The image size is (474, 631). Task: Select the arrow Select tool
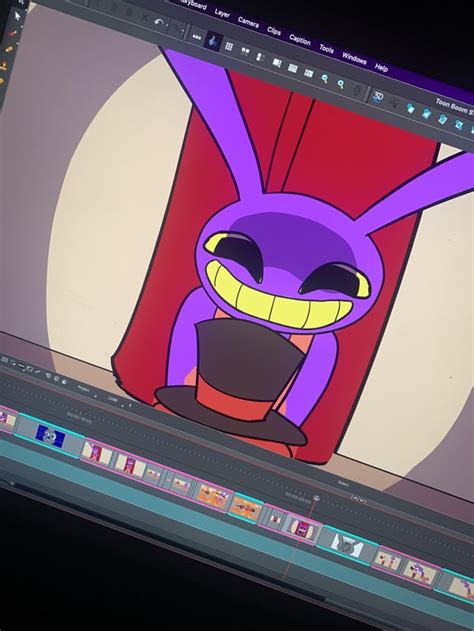(x=17, y=16)
